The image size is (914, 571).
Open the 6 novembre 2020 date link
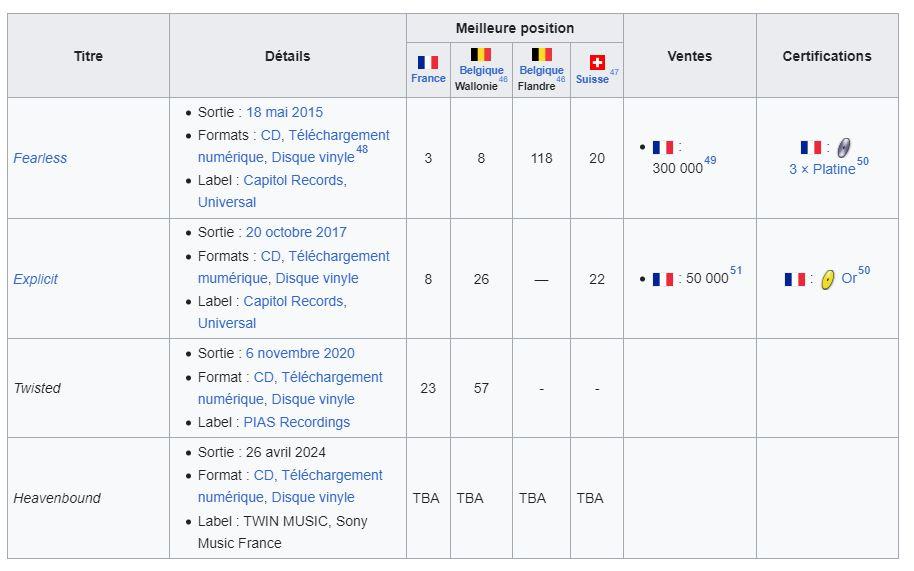[x=300, y=354]
